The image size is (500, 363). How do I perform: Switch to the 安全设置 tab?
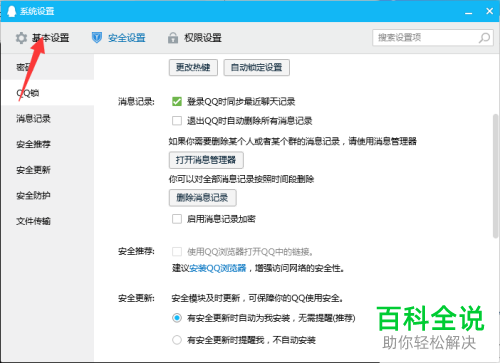pos(118,38)
